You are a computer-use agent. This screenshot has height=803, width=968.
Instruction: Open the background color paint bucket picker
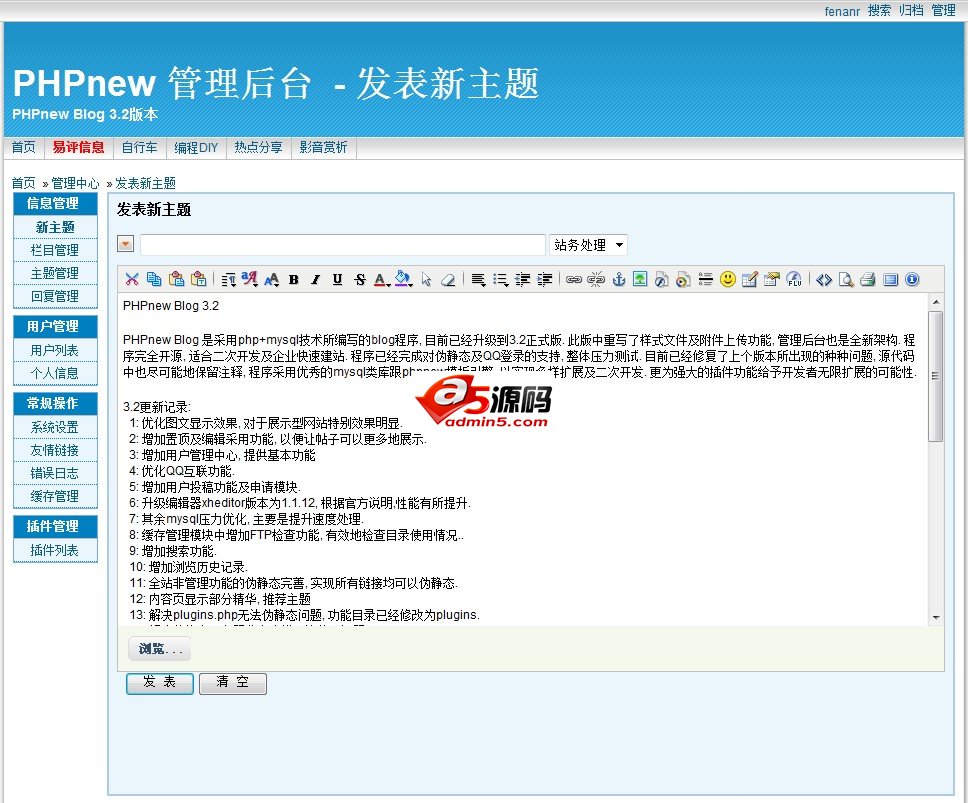pyautogui.click(x=404, y=280)
